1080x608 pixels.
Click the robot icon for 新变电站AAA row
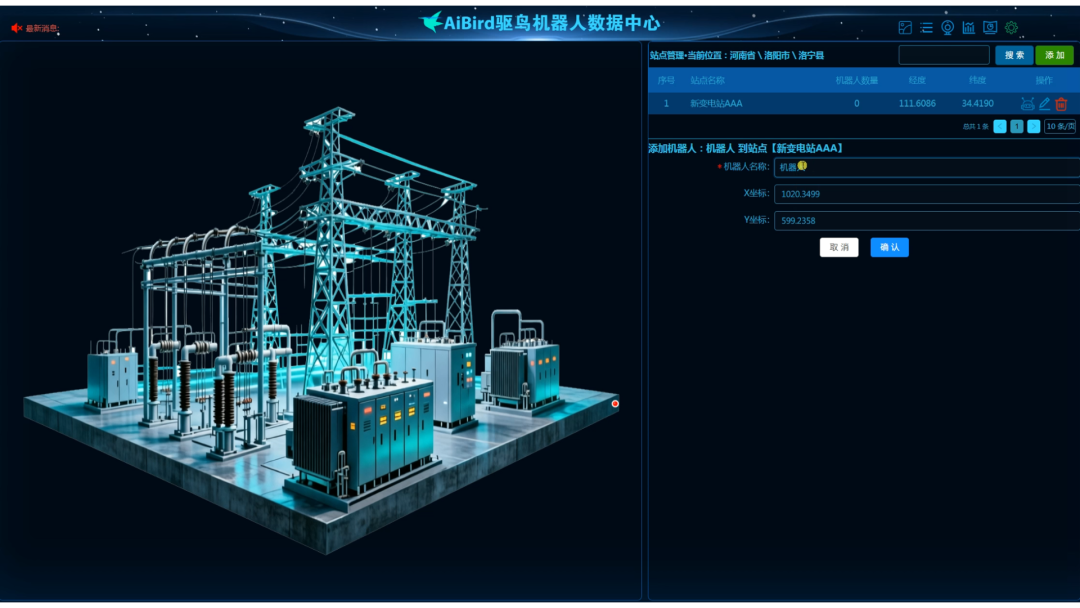[1027, 104]
